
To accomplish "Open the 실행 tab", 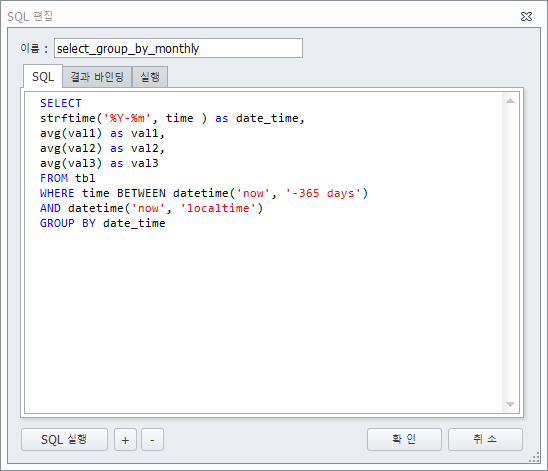I will click(x=150, y=77).
